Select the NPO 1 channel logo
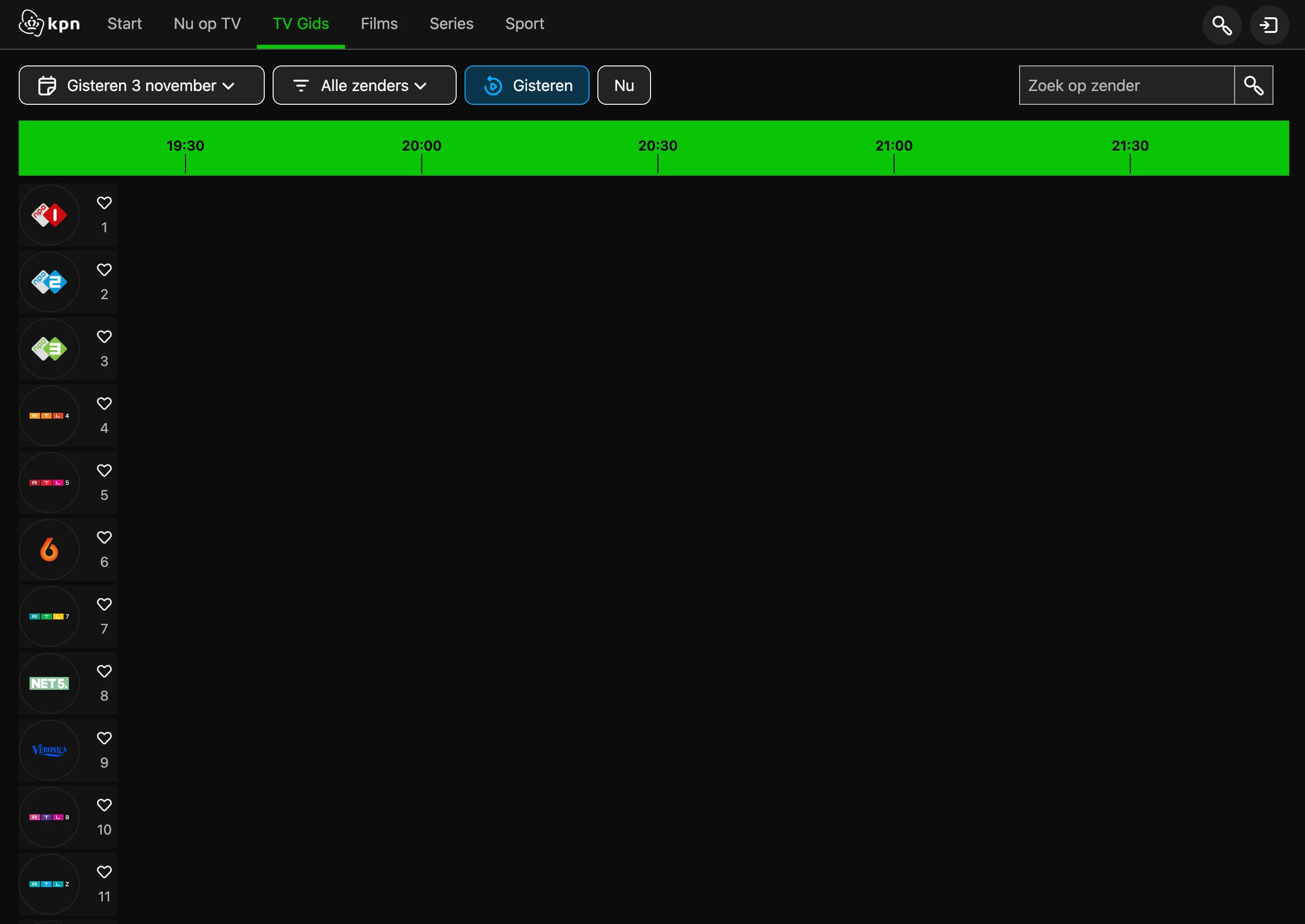Screen dimensions: 1305x924 (49, 215)
